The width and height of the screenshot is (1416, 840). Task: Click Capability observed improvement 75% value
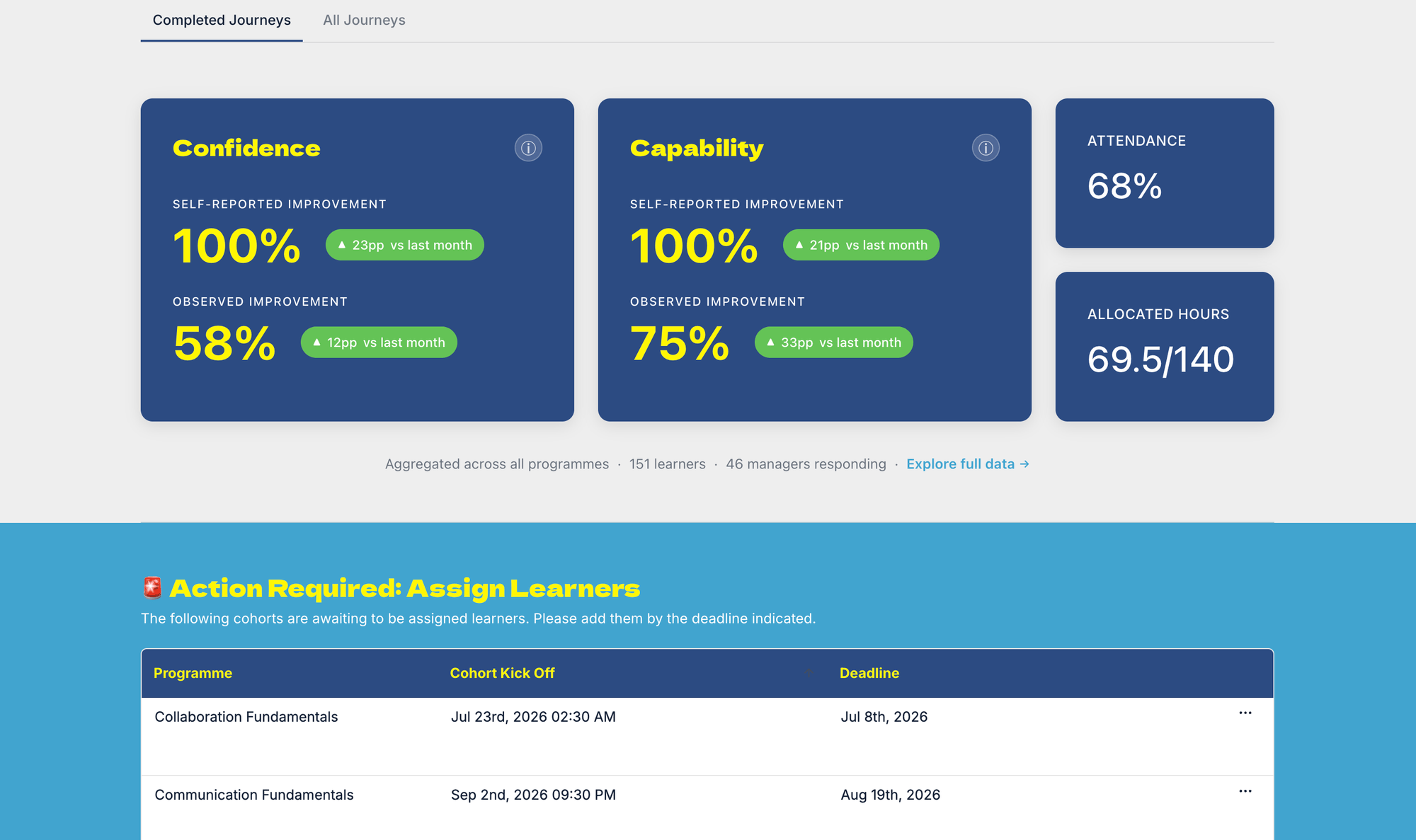pyautogui.click(x=680, y=343)
